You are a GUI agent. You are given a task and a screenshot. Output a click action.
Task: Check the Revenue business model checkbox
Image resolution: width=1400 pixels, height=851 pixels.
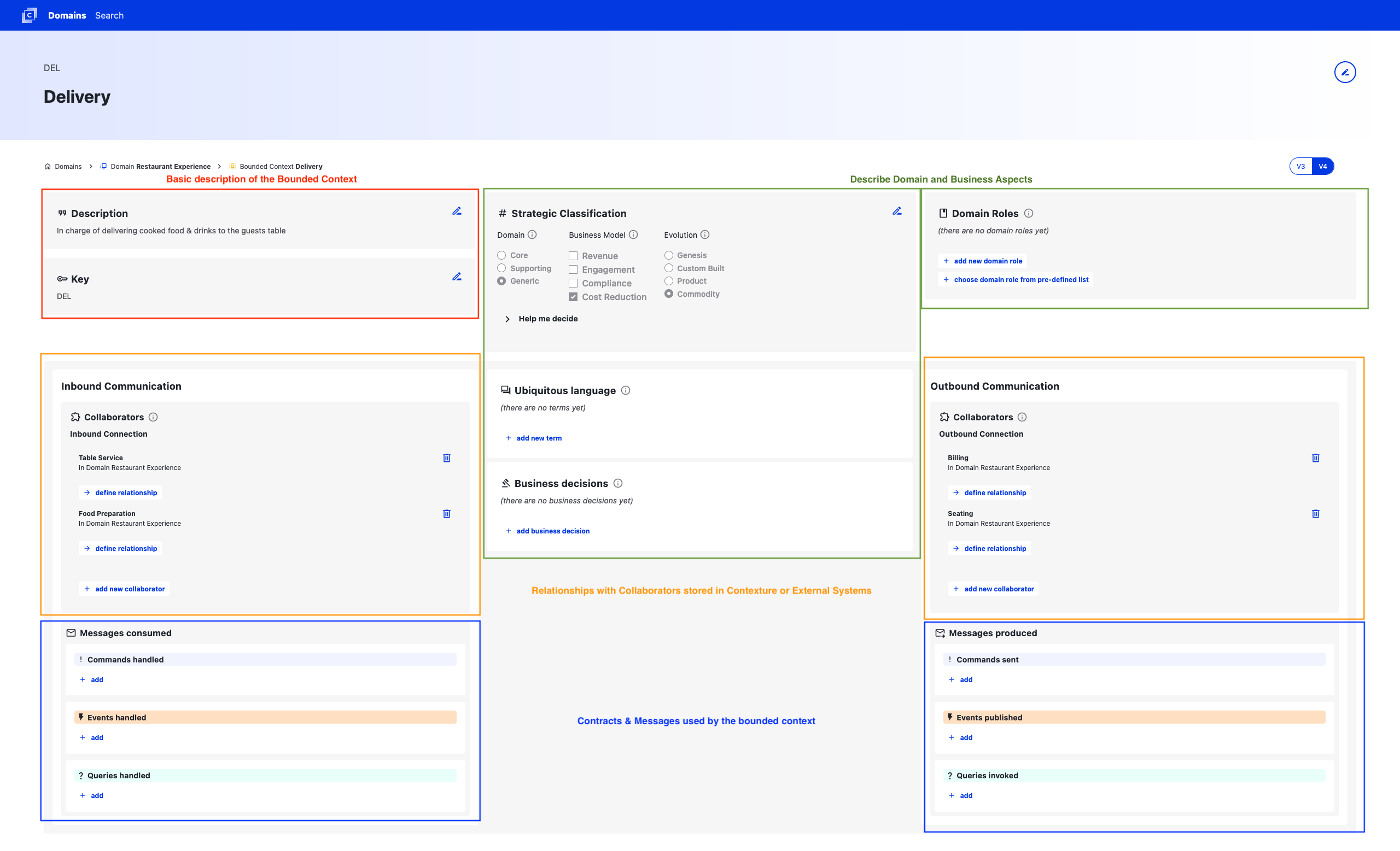(x=573, y=256)
